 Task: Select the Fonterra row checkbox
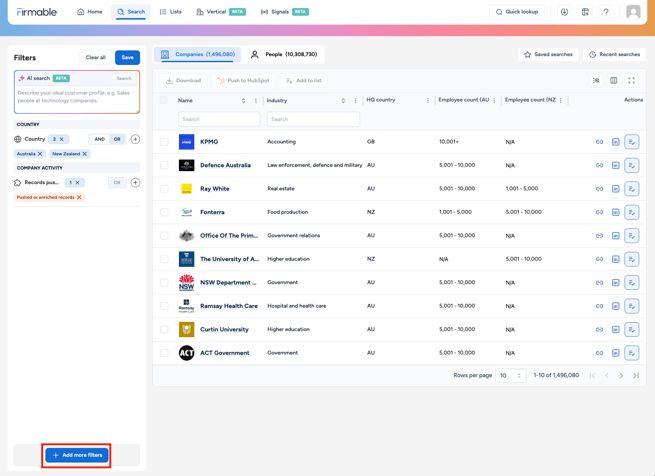point(164,212)
